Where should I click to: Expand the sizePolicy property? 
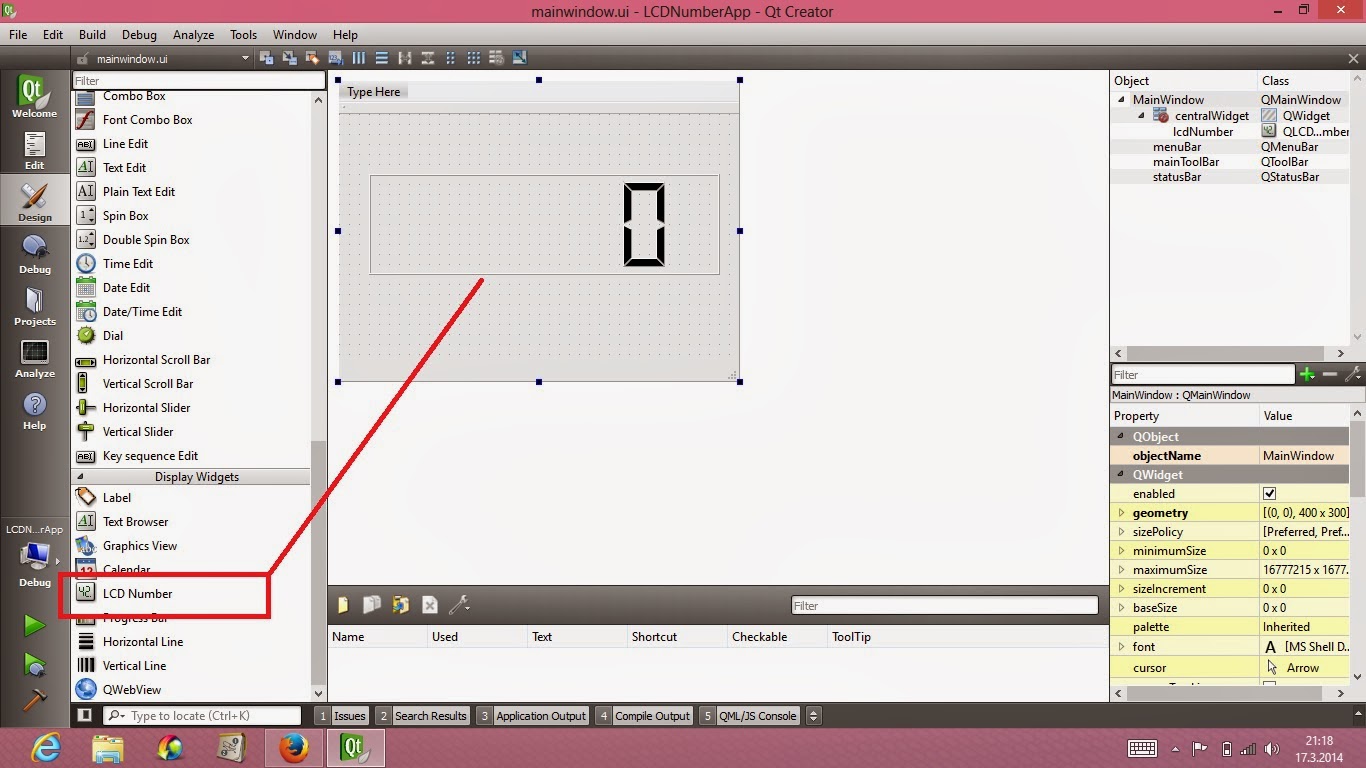point(1122,532)
